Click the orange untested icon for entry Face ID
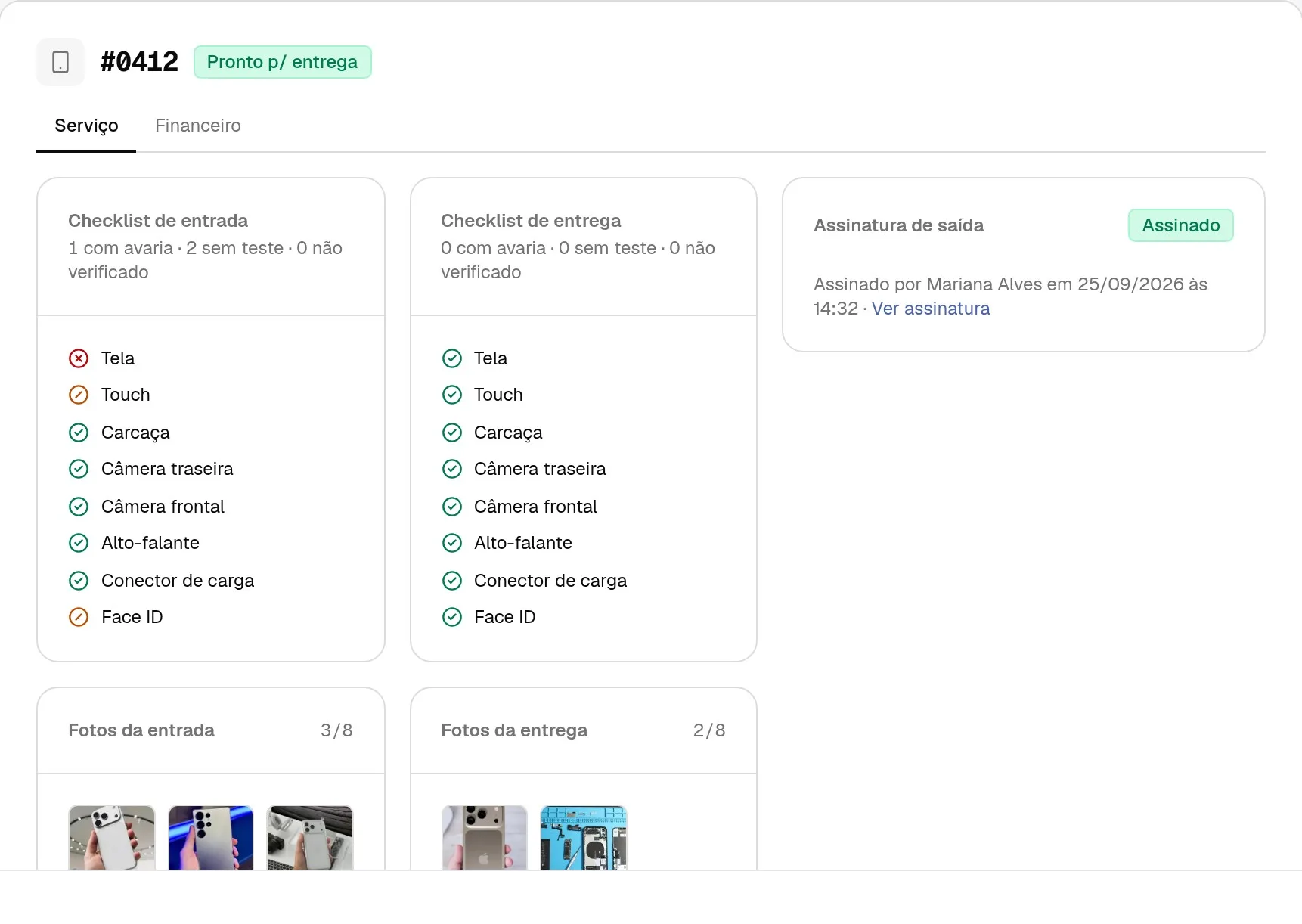The height and width of the screenshot is (924, 1302). (79, 617)
